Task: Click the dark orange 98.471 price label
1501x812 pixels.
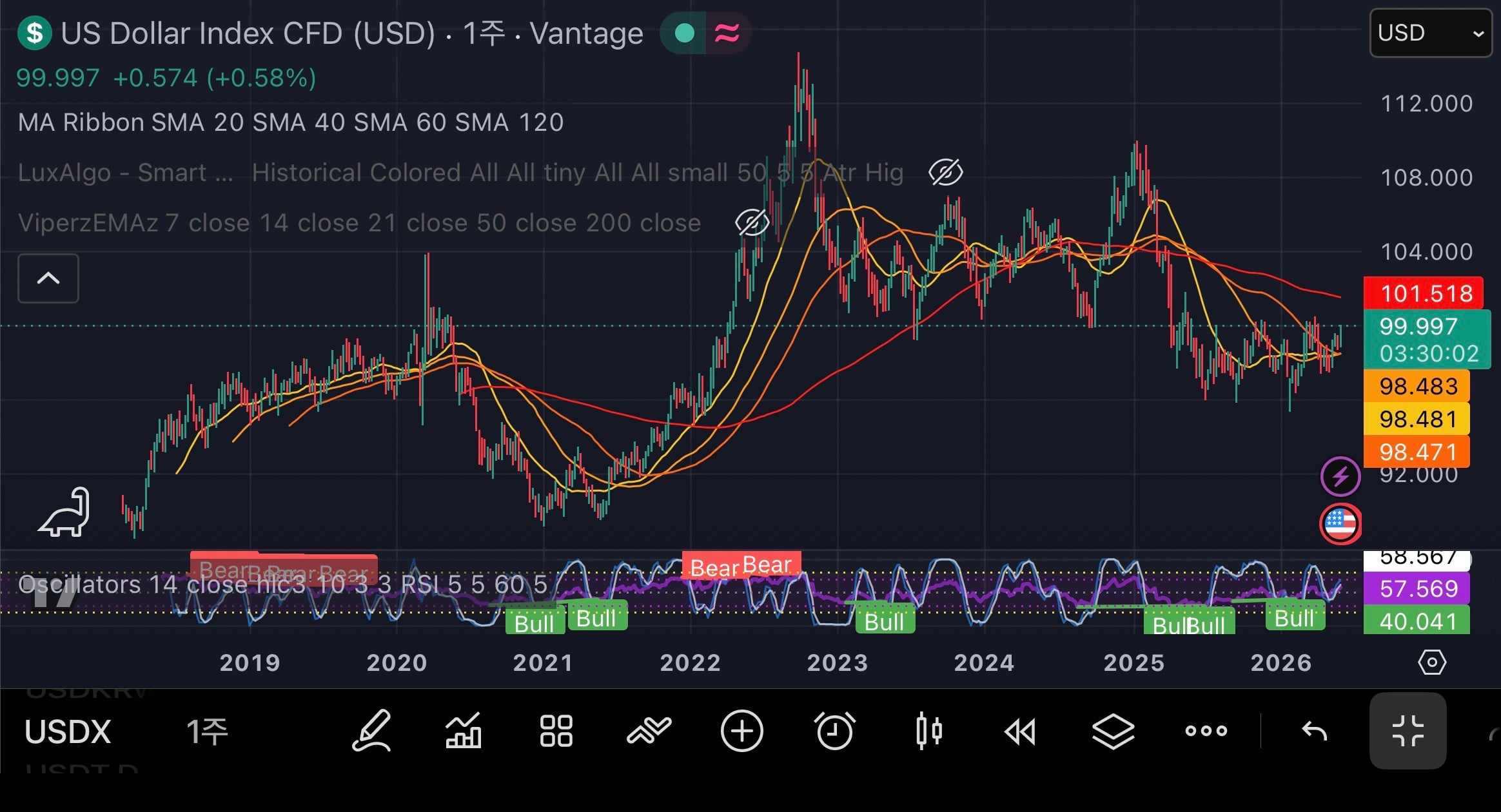Action: coord(1417,452)
